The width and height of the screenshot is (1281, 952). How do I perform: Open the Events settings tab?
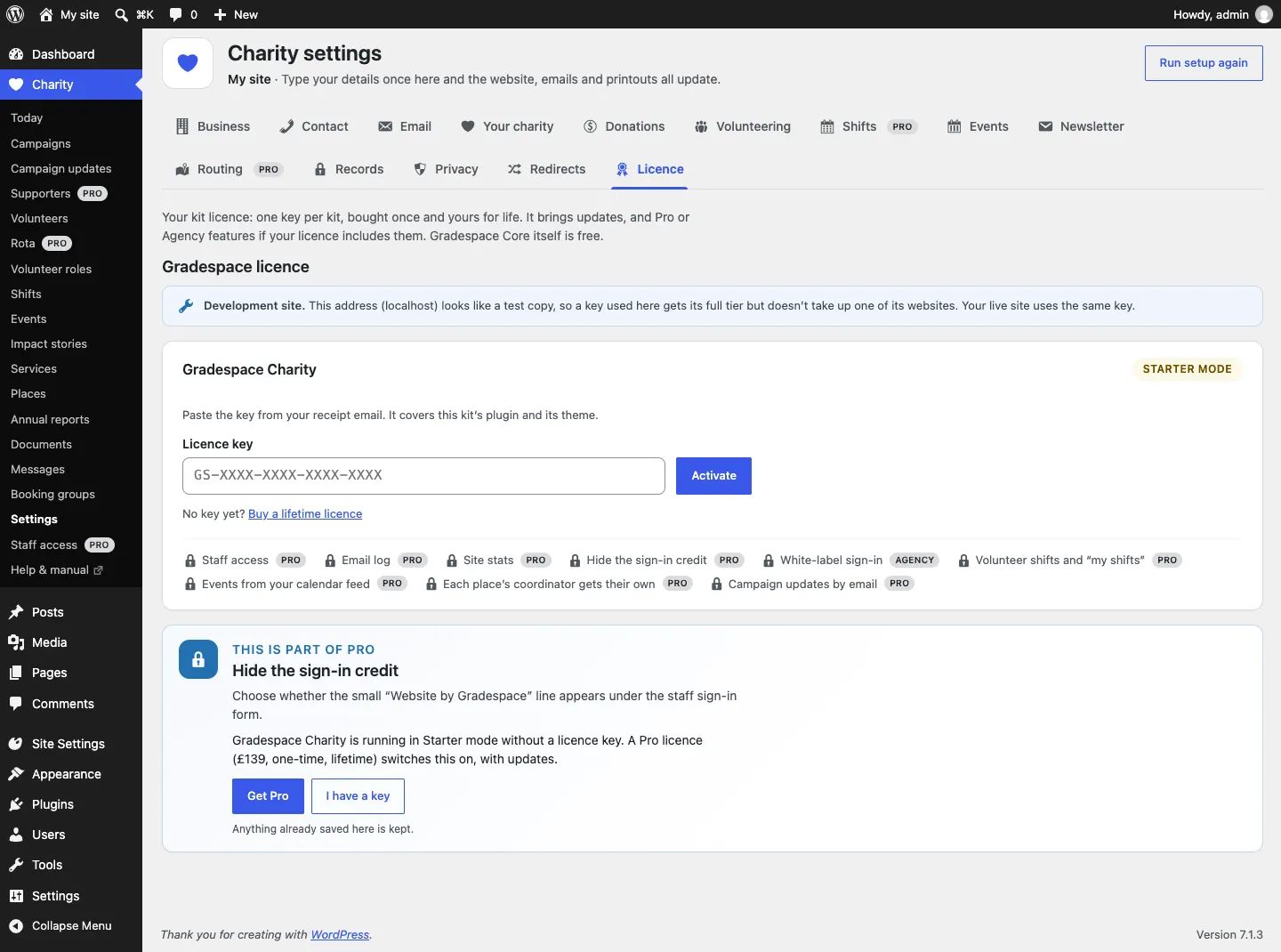point(978,126)
